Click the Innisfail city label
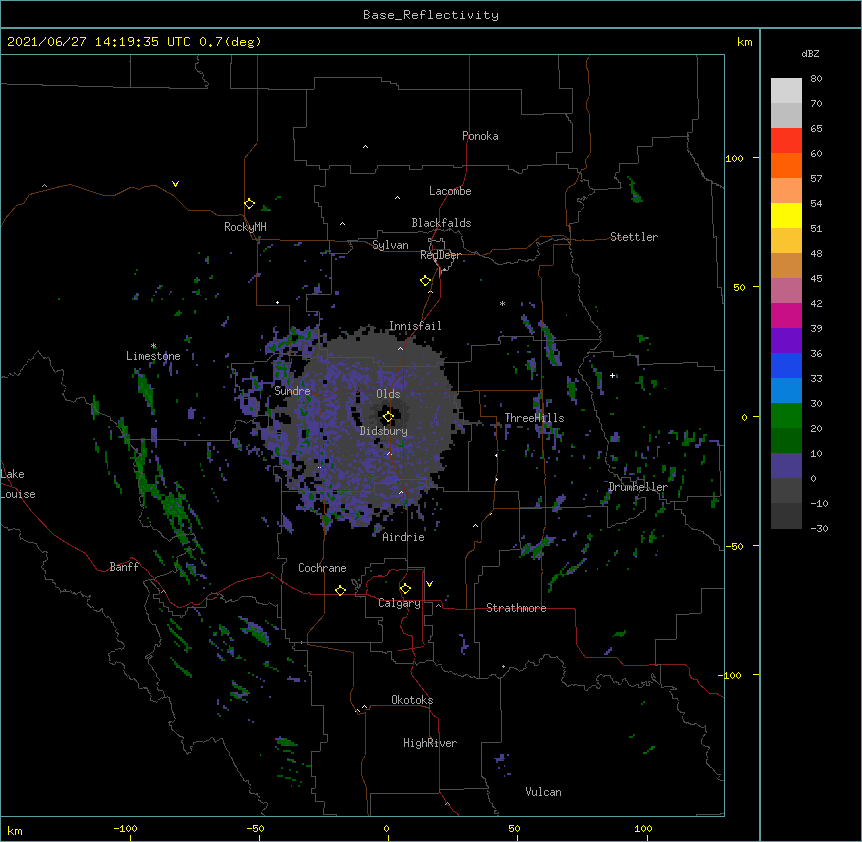 [x=415, y=326]
